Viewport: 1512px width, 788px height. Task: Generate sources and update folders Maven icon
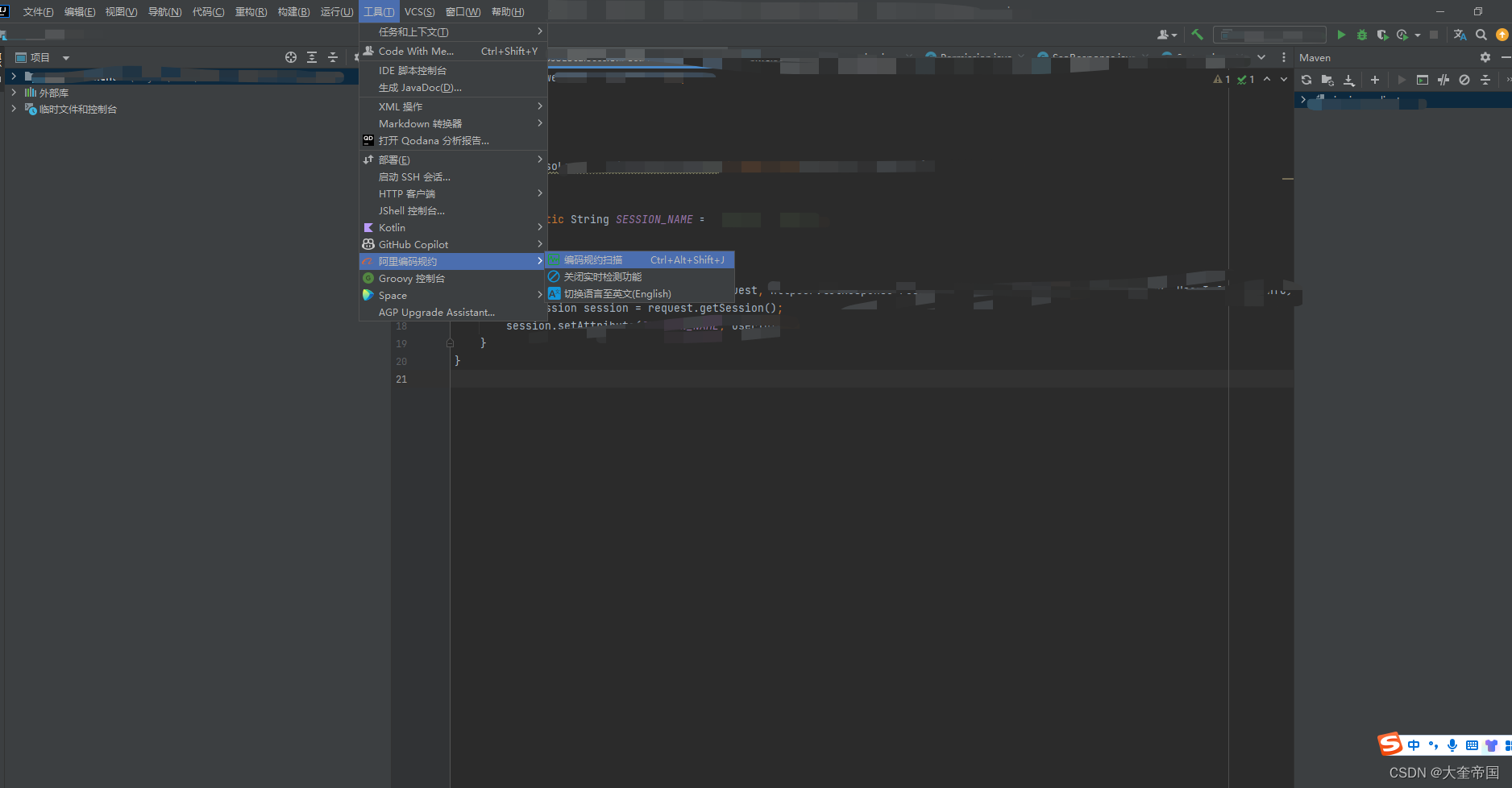pyautogui.click(x=1327, y=80)
